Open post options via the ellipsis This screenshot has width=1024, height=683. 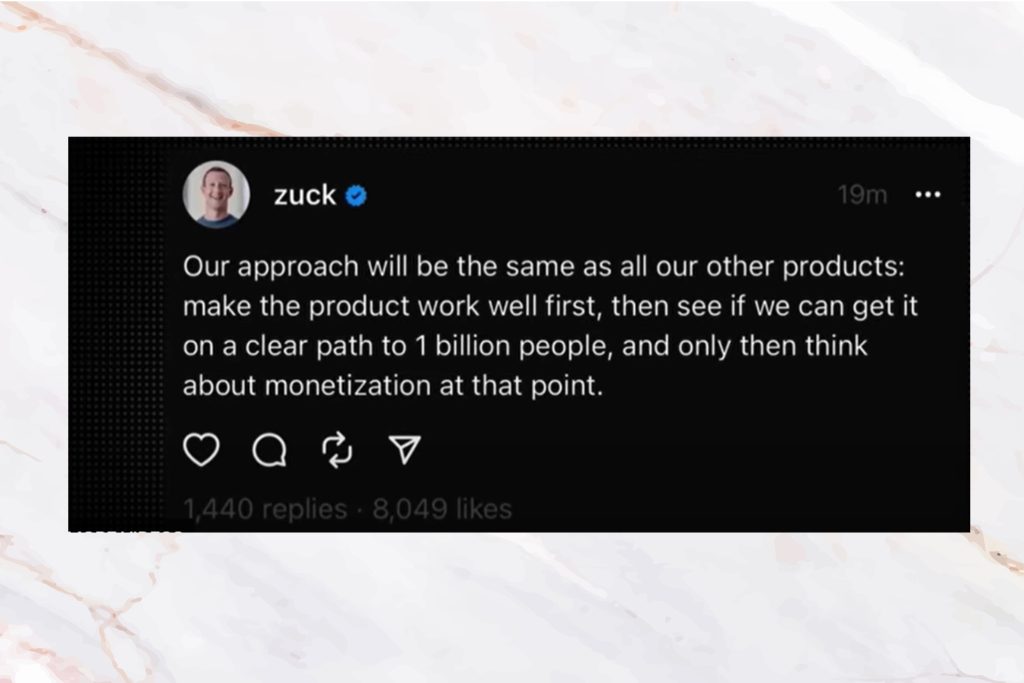coord(928,195)
